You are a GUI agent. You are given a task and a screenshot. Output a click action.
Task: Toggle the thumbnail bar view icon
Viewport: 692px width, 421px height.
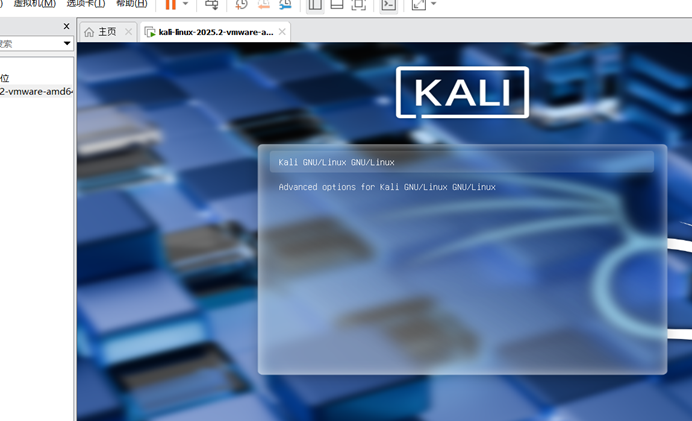click(337, 4)
